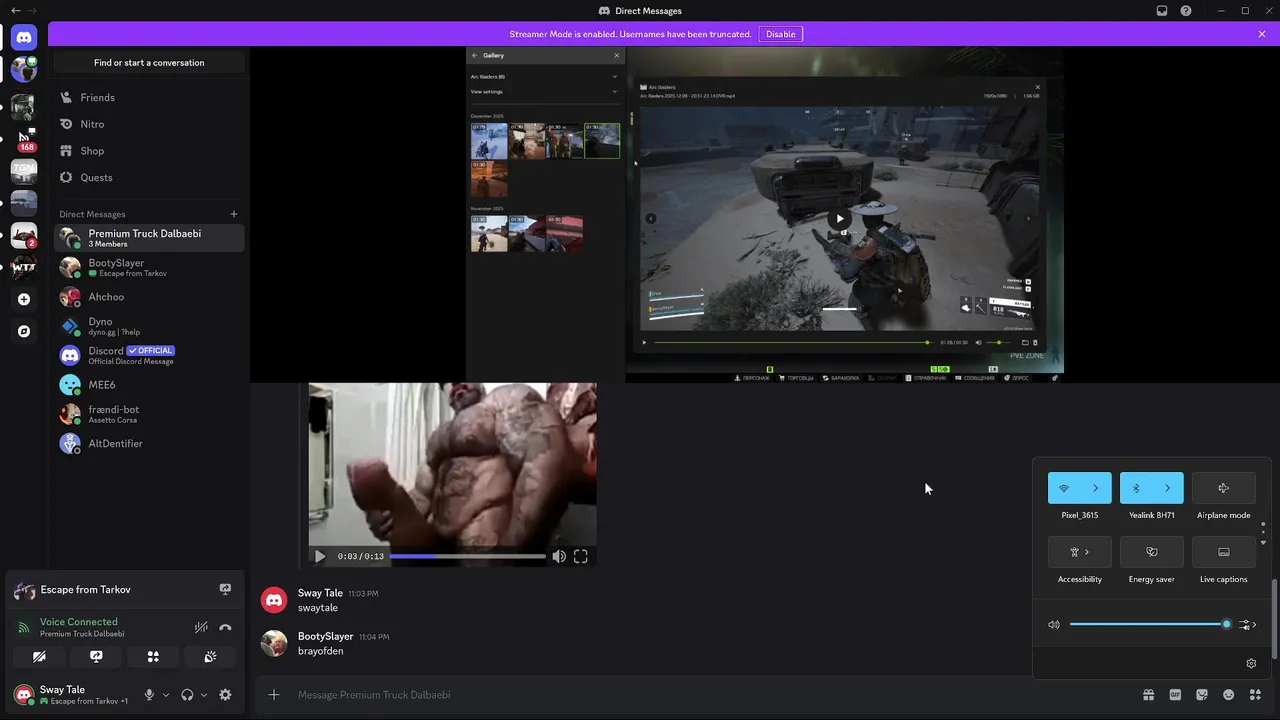Open MEE6 conversation
The height and width of the screenshot is (720, 1280).
(149, 384)
